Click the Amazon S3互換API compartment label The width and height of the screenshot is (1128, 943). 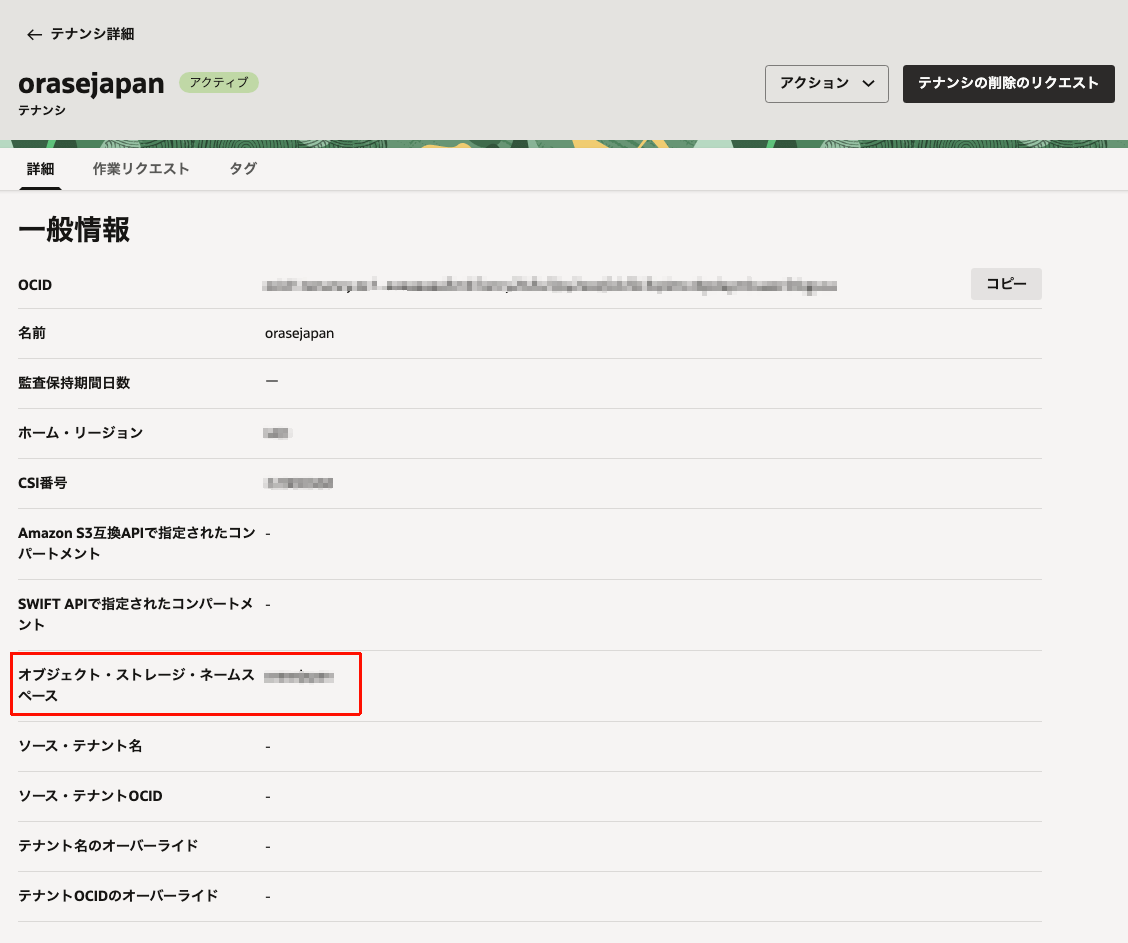[136, 543]
